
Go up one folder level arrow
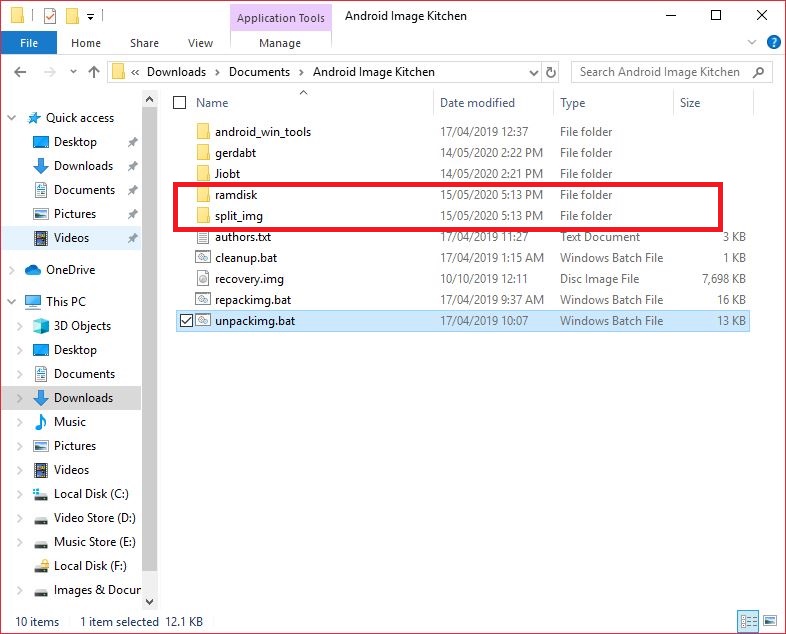[x=94, y=72]
